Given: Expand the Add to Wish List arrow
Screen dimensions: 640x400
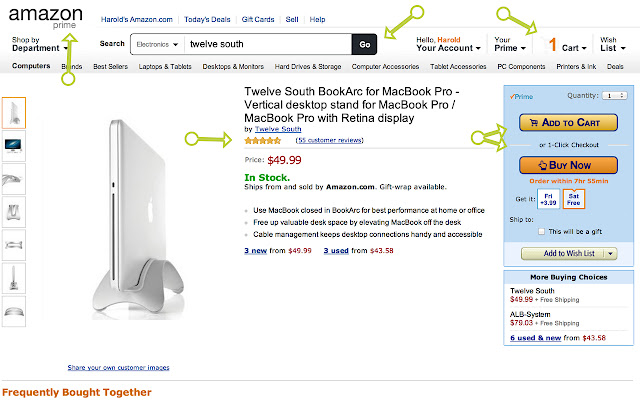Looking at the screenshot, I should tap(610, 253).
